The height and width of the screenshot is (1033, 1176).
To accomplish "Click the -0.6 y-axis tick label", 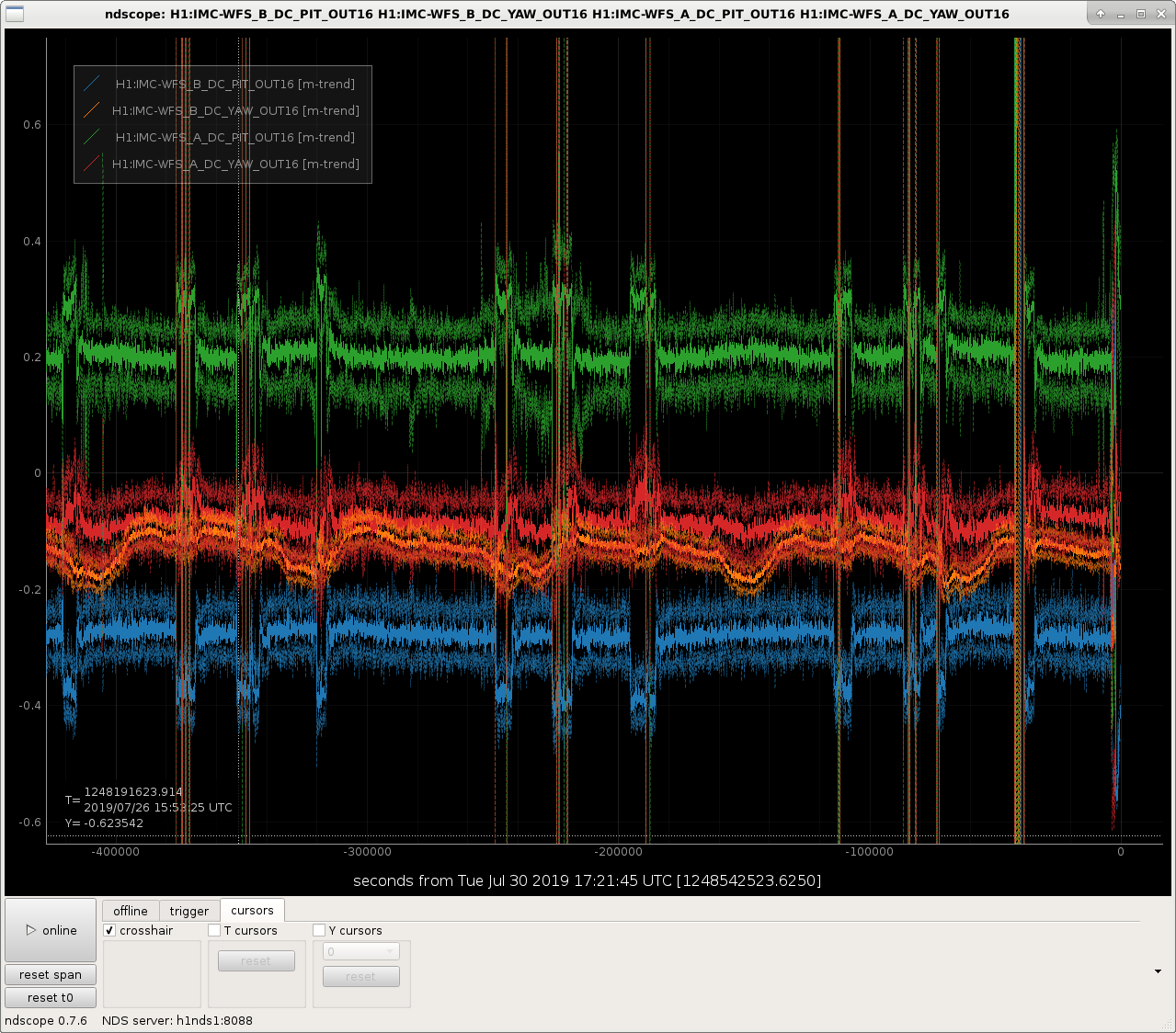I will point(30,823).
